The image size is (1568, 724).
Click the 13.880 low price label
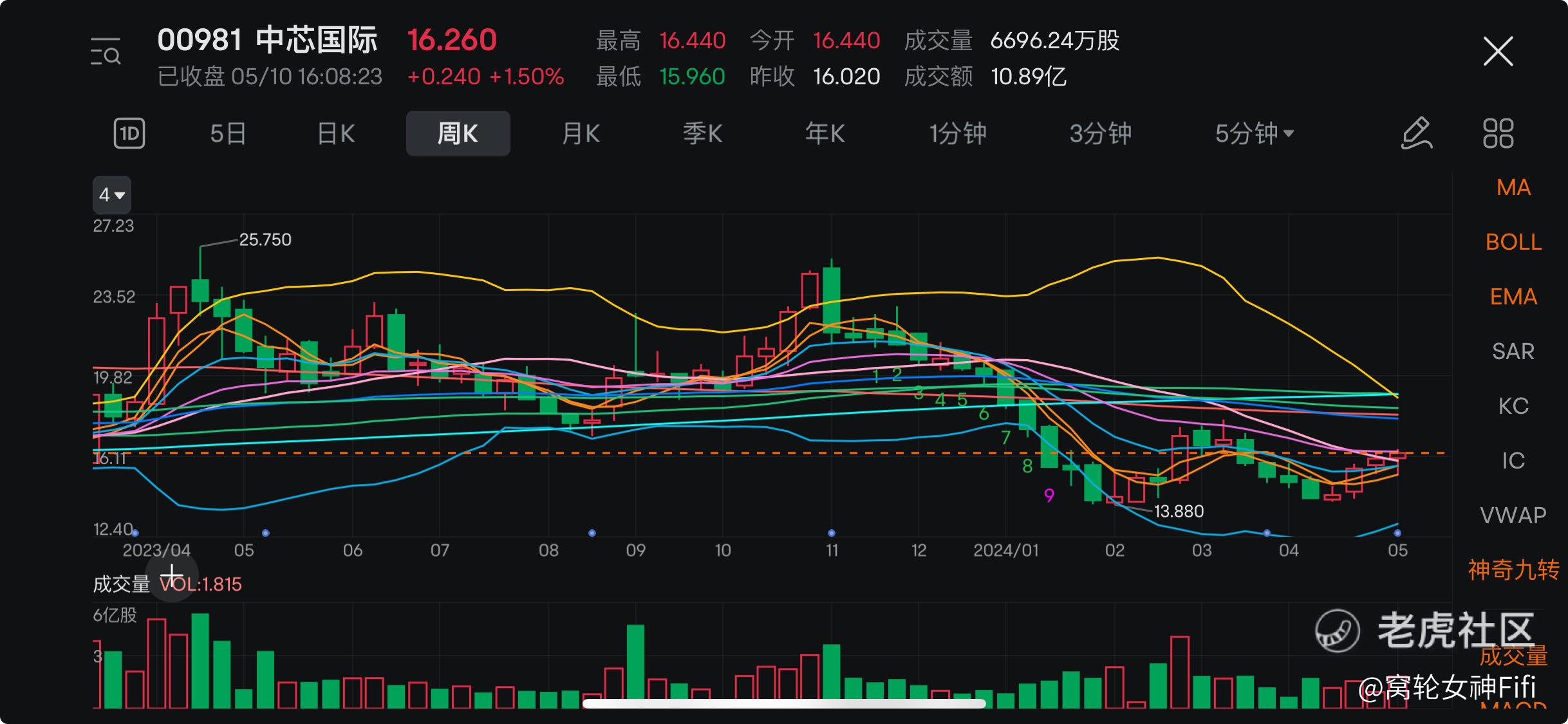coord(1179,512)
